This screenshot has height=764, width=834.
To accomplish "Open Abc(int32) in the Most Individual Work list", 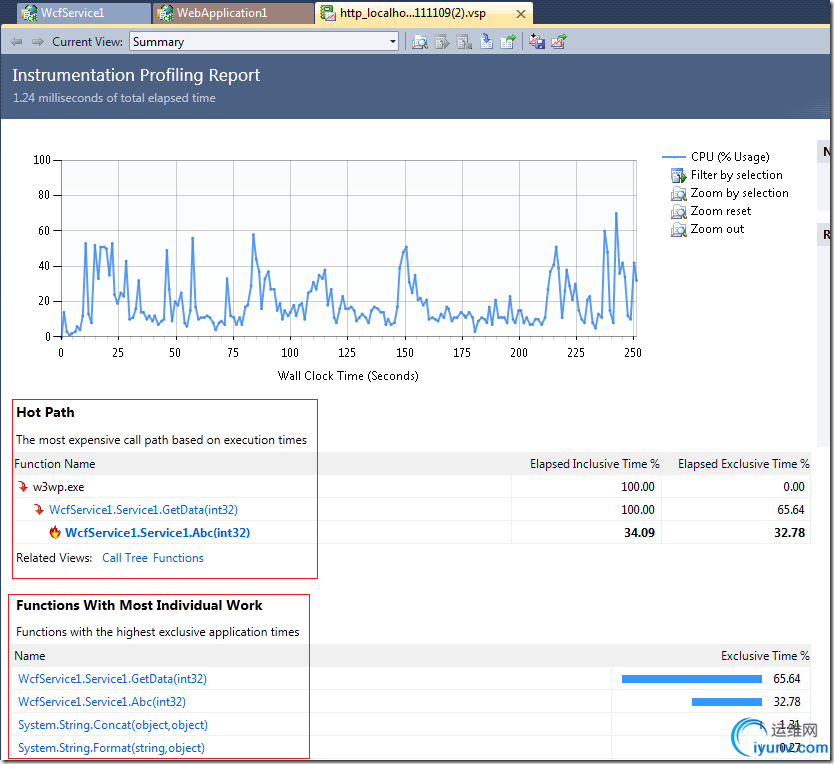I will click(102, 702).
